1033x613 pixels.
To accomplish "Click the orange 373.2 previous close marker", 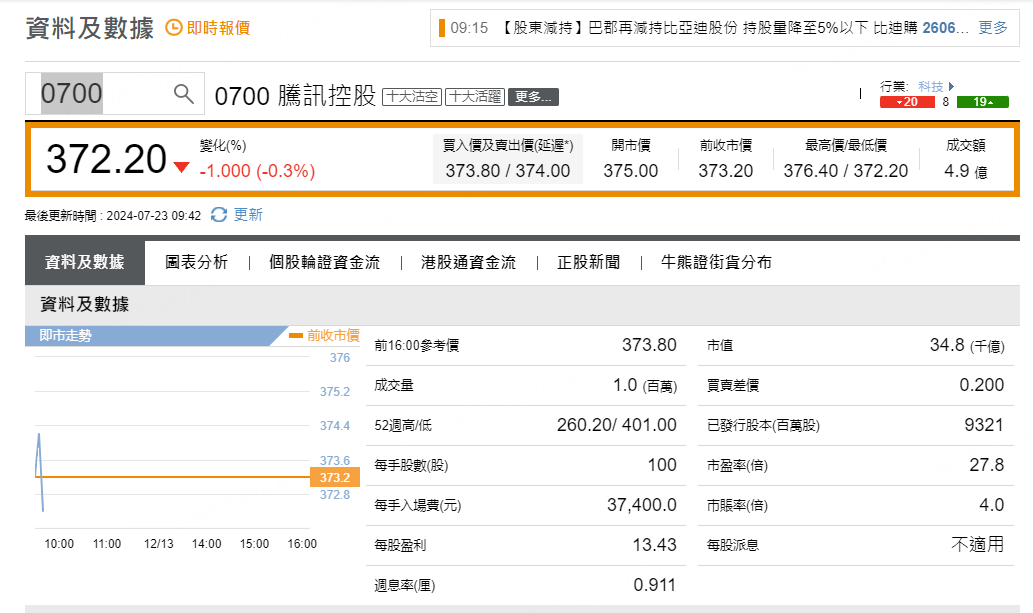I will click(x=335, y=477).
